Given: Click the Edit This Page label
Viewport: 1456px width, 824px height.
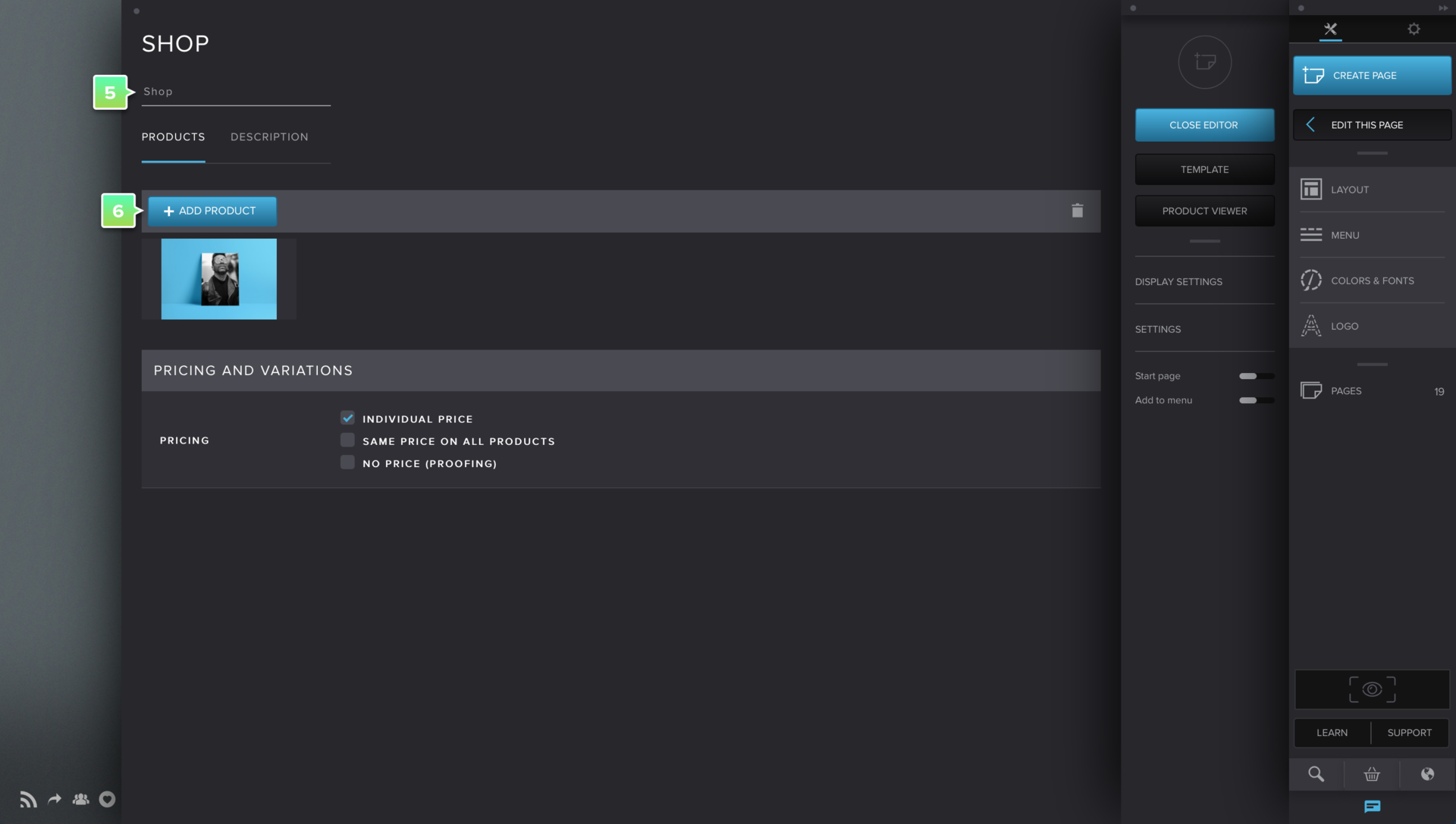Looking at the screenshot, I should click(x=1367, y=125).
